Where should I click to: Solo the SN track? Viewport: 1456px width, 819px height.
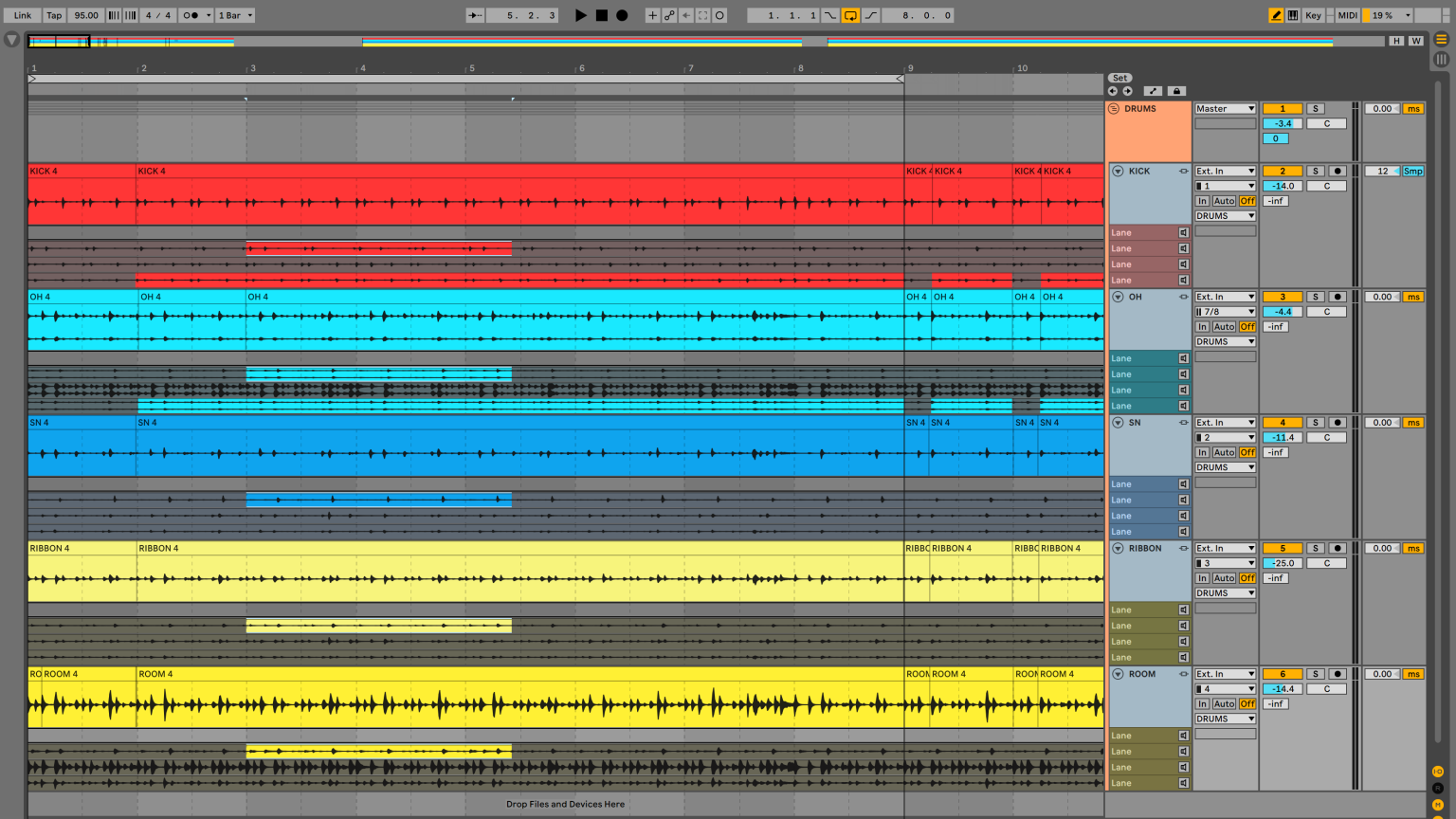pos(1315,422)
